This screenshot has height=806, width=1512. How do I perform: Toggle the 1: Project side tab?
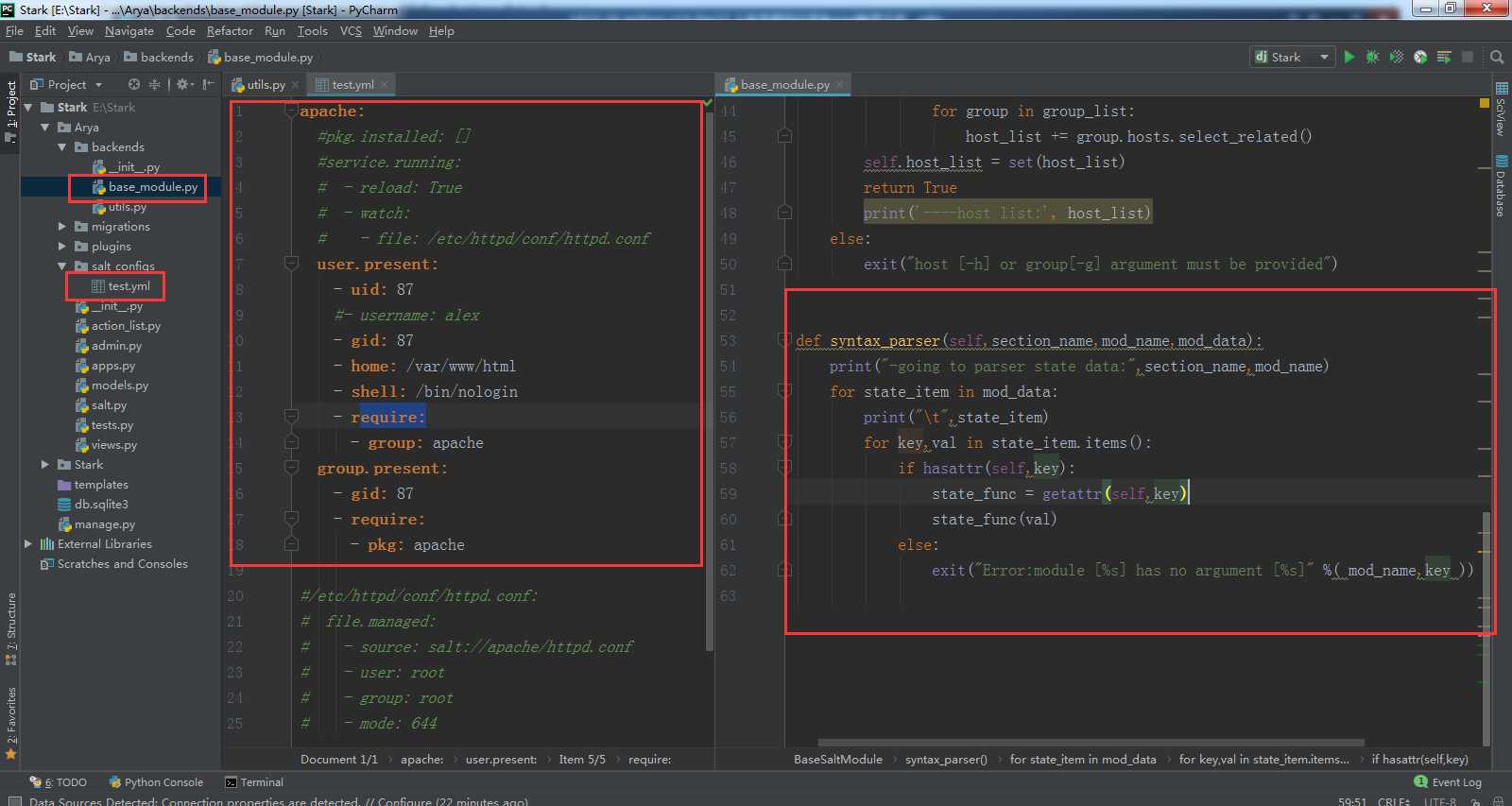10,111
